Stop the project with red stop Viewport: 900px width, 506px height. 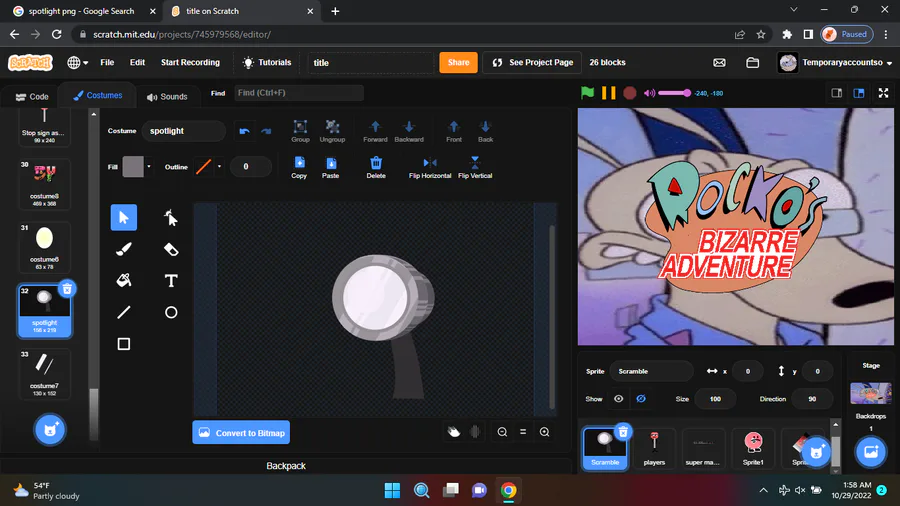pyautogui.click(x=630, y=93)
